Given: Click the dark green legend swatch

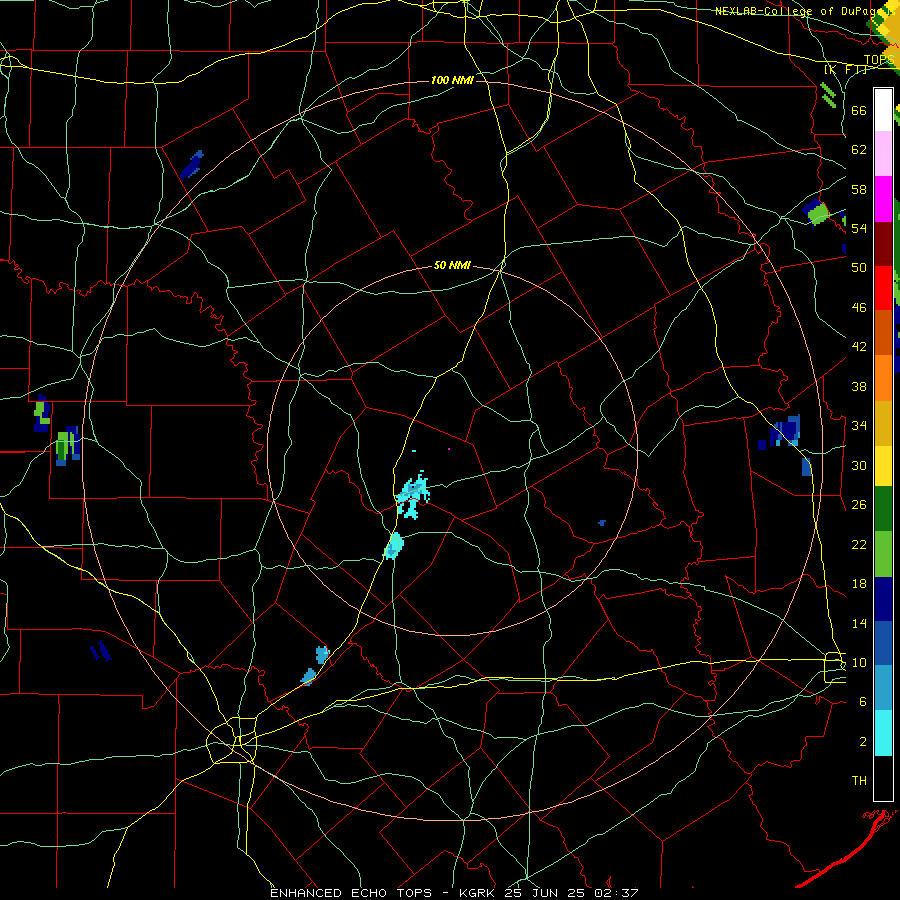Looking at the screenshot, I should tap(883, 509).
